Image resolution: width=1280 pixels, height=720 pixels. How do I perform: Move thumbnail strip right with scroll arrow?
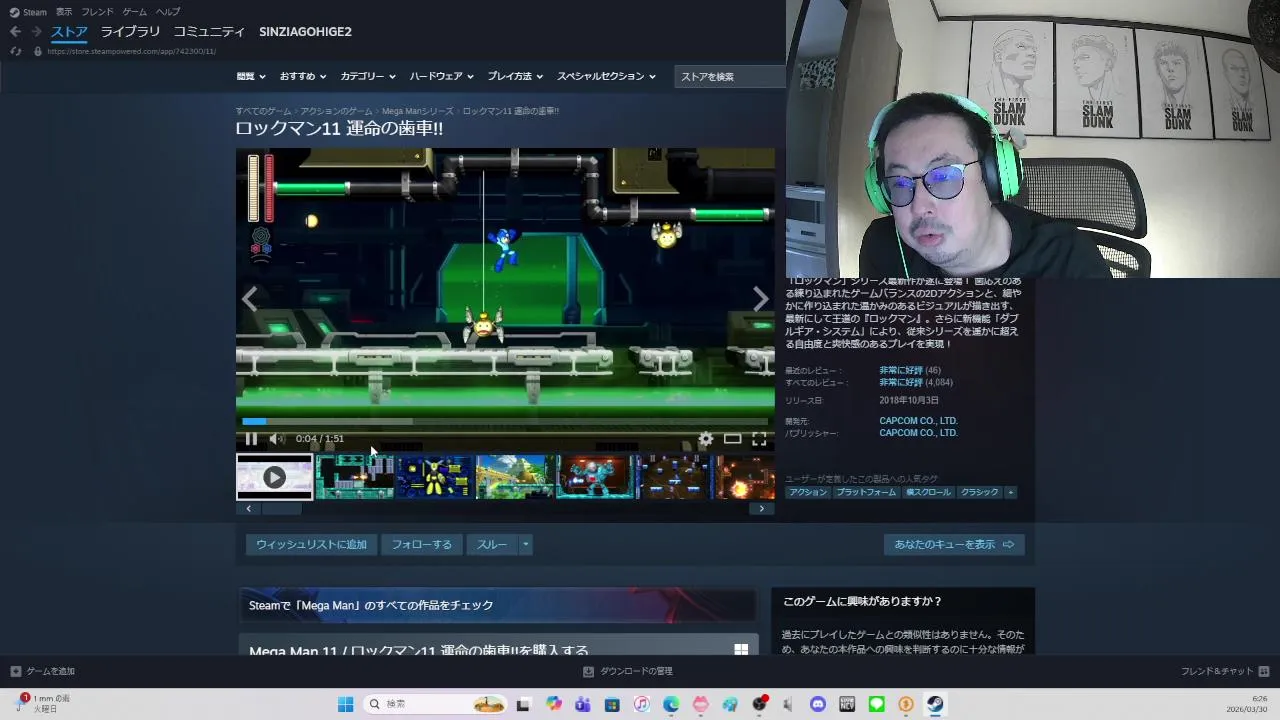[x=761, y=509]
